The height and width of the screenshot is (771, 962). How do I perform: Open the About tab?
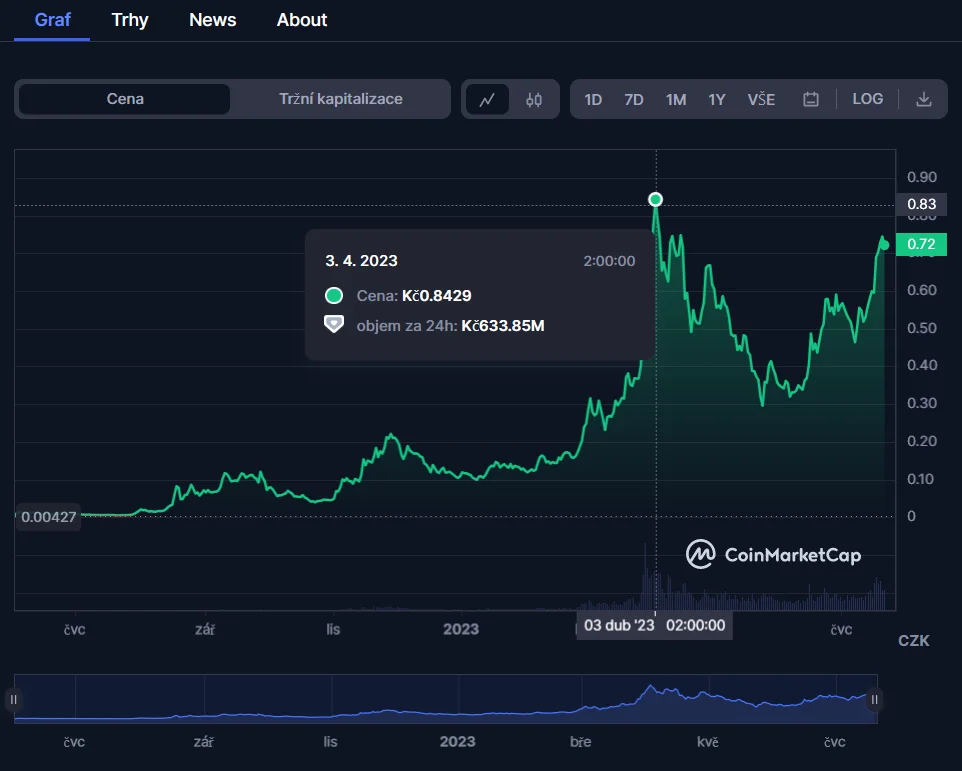302,20
